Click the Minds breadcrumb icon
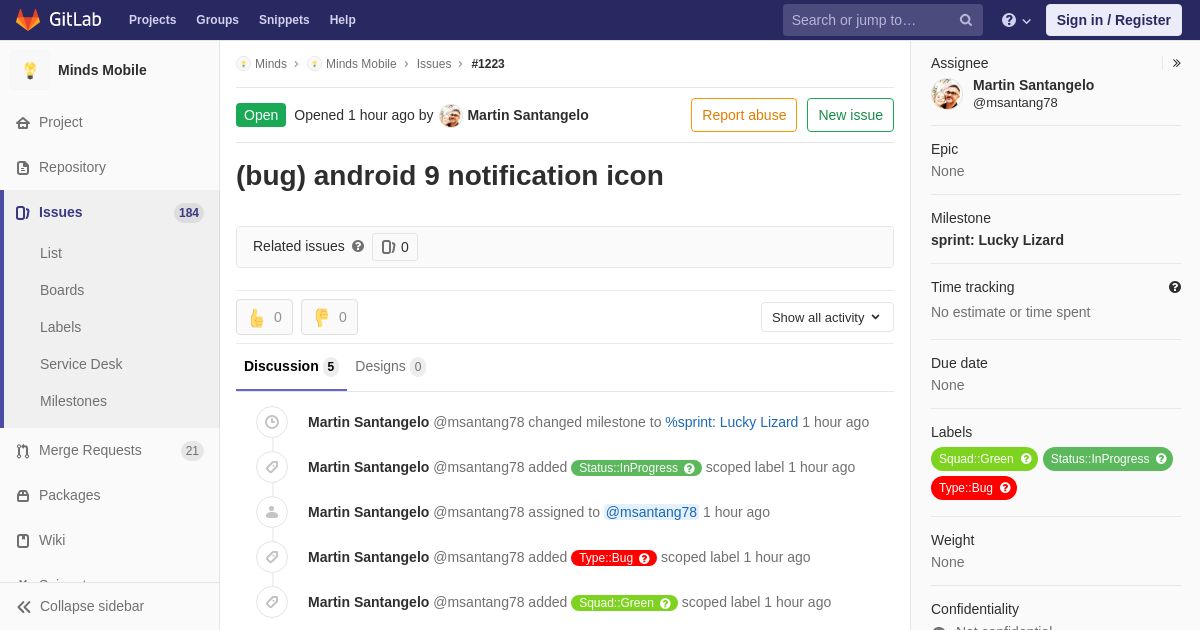 (243, 64)
